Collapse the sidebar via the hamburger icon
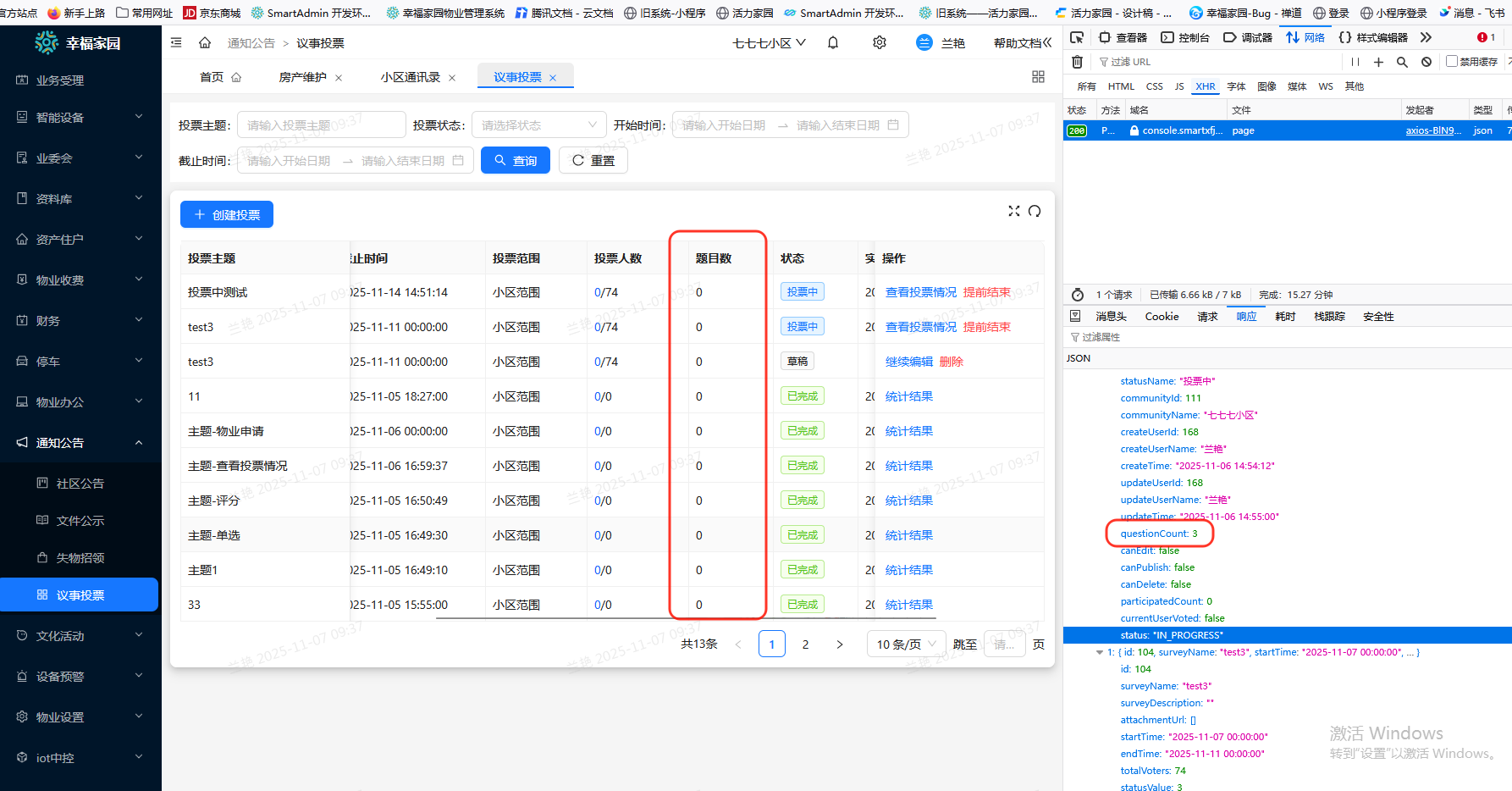1512x791 pixels. pyautogui.click(x=176, y=42)
